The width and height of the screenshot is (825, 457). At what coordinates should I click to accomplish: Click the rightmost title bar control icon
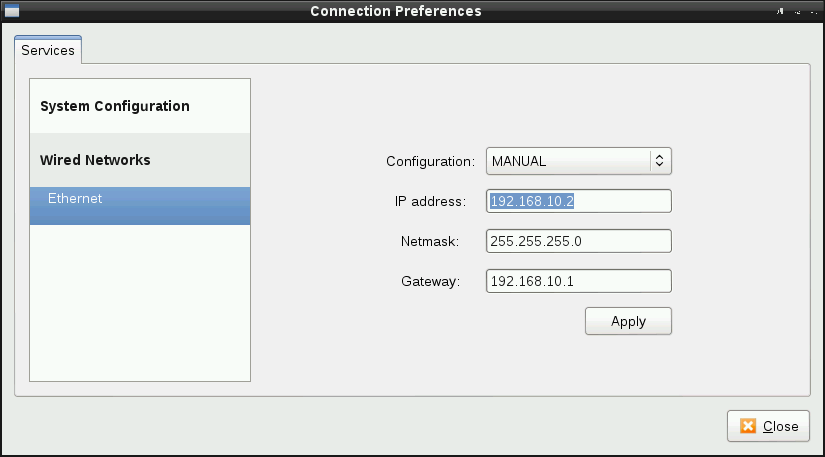click(x=814, y=12)
